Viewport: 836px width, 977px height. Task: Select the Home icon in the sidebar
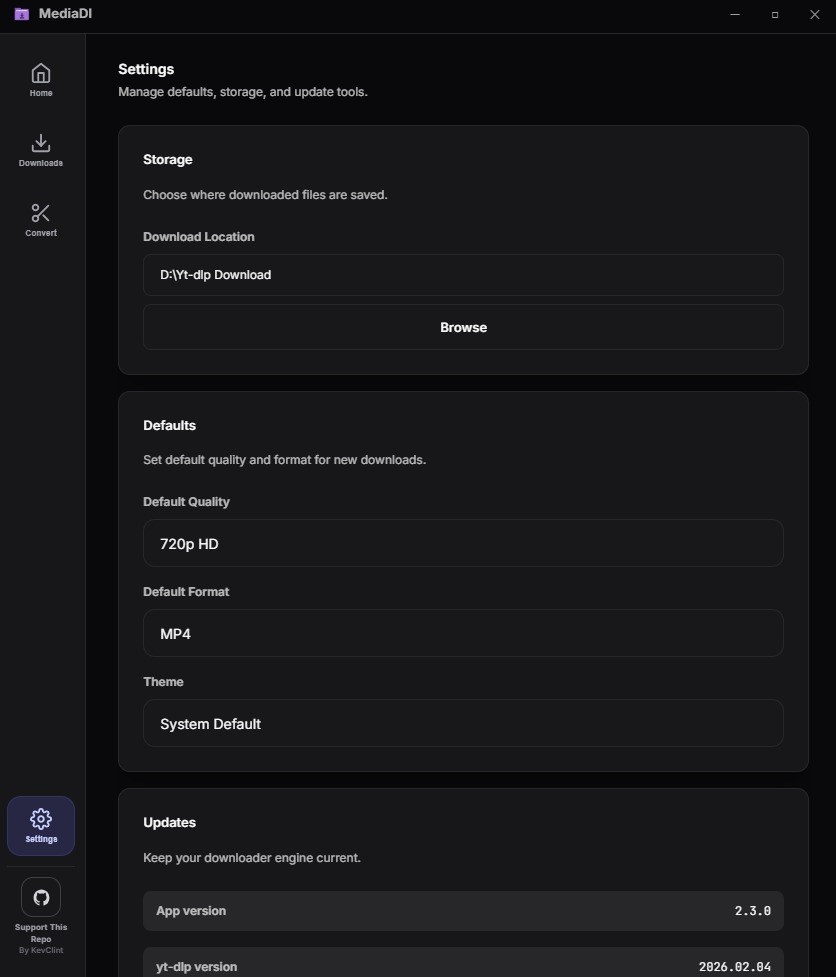(x=40, y=73)
